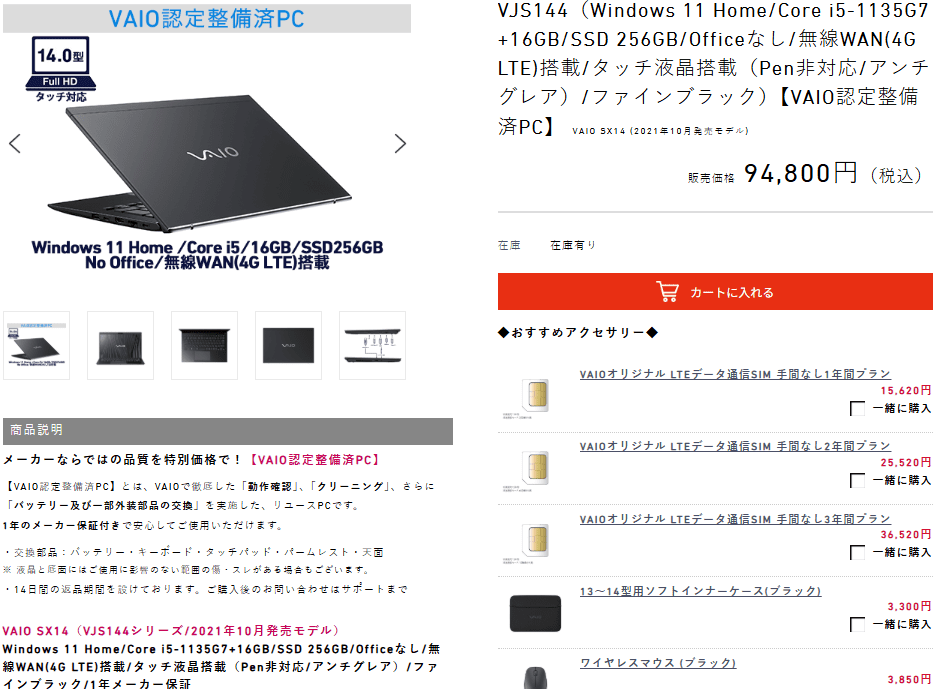Open VAIOオリジナル LTEデータ通信SIM 3年間プラン link

coord(735,519)
